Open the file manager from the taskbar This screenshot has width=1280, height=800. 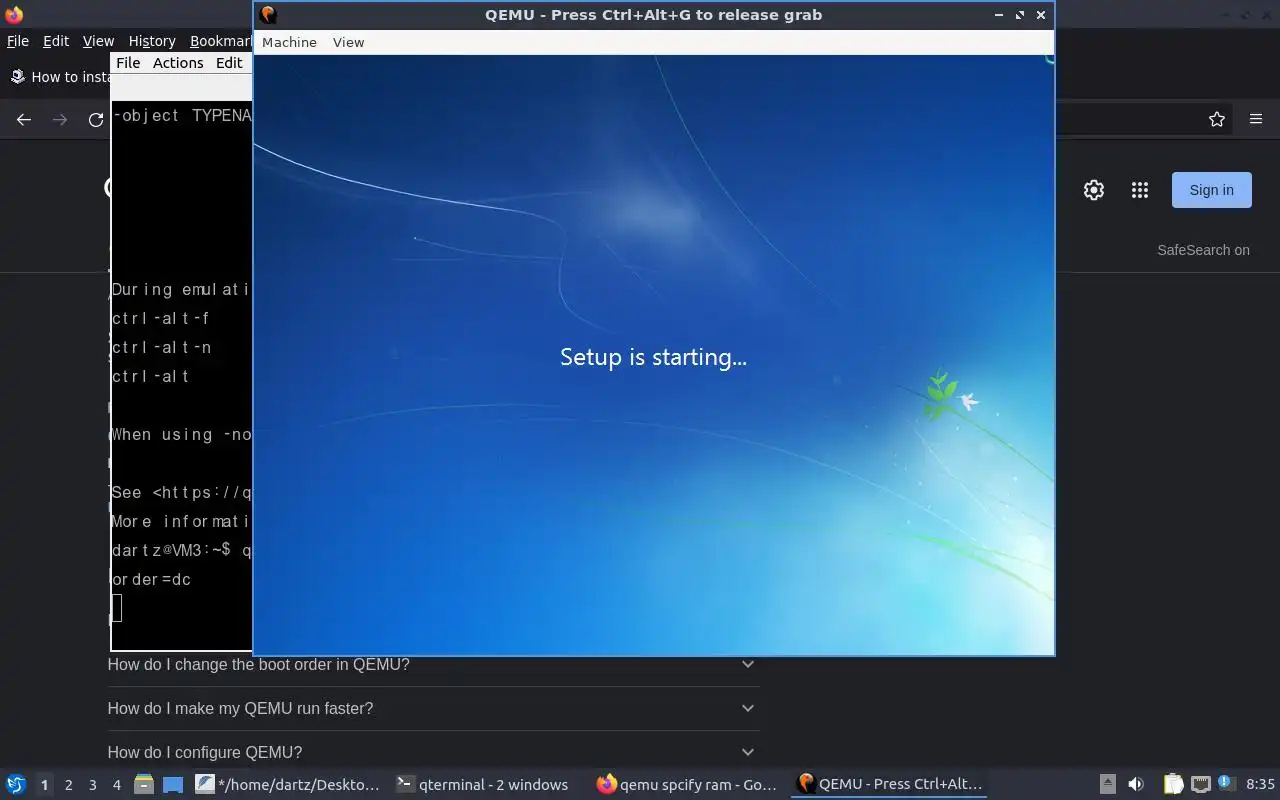(143, 784)
